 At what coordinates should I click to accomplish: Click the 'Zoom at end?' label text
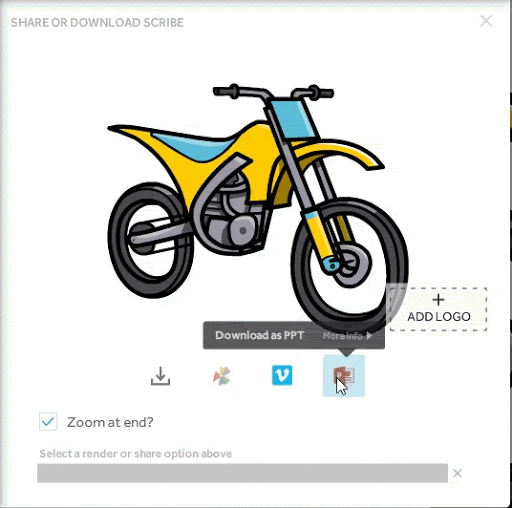pyautogui.click(x=110, y=422)
